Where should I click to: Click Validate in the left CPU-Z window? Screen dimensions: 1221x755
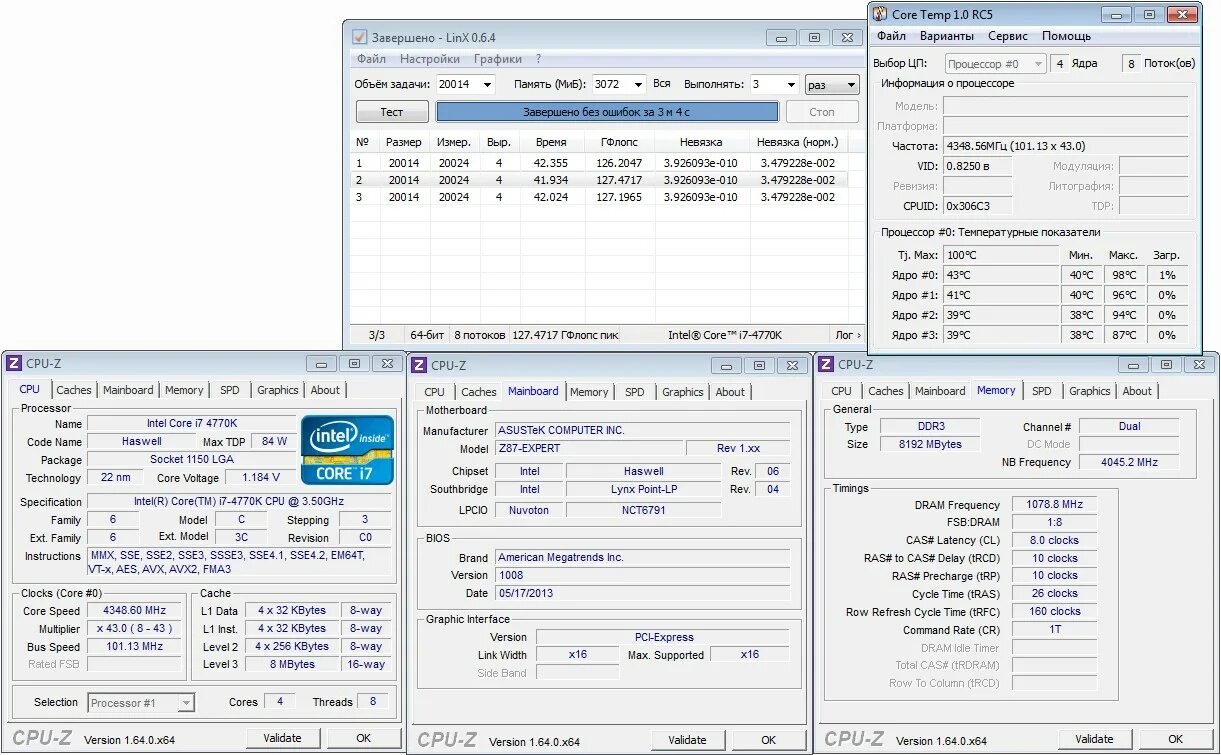pyautogui.click(x=282, y=738)
